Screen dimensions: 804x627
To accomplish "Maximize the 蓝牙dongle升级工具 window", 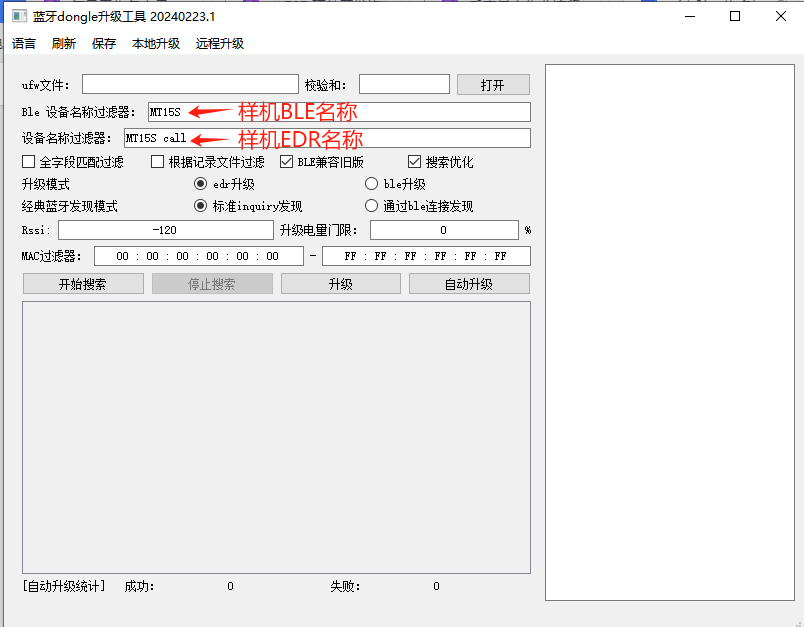I will coord(735,16).
